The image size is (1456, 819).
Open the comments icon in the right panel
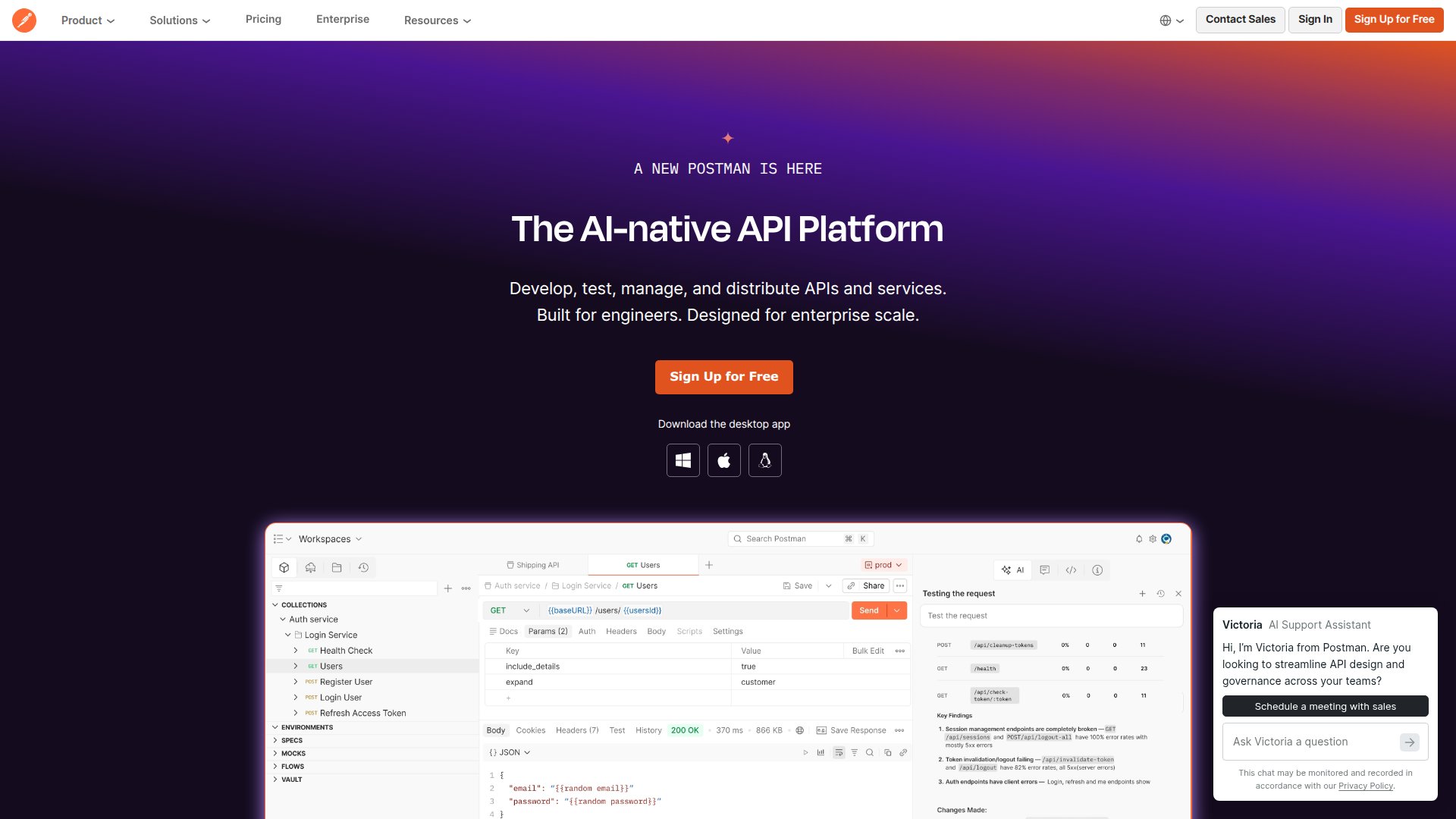coord(1045,570)
